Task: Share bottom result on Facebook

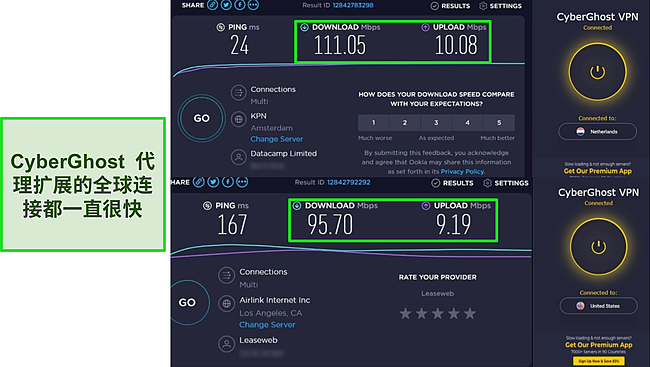Action: point(228,182)
